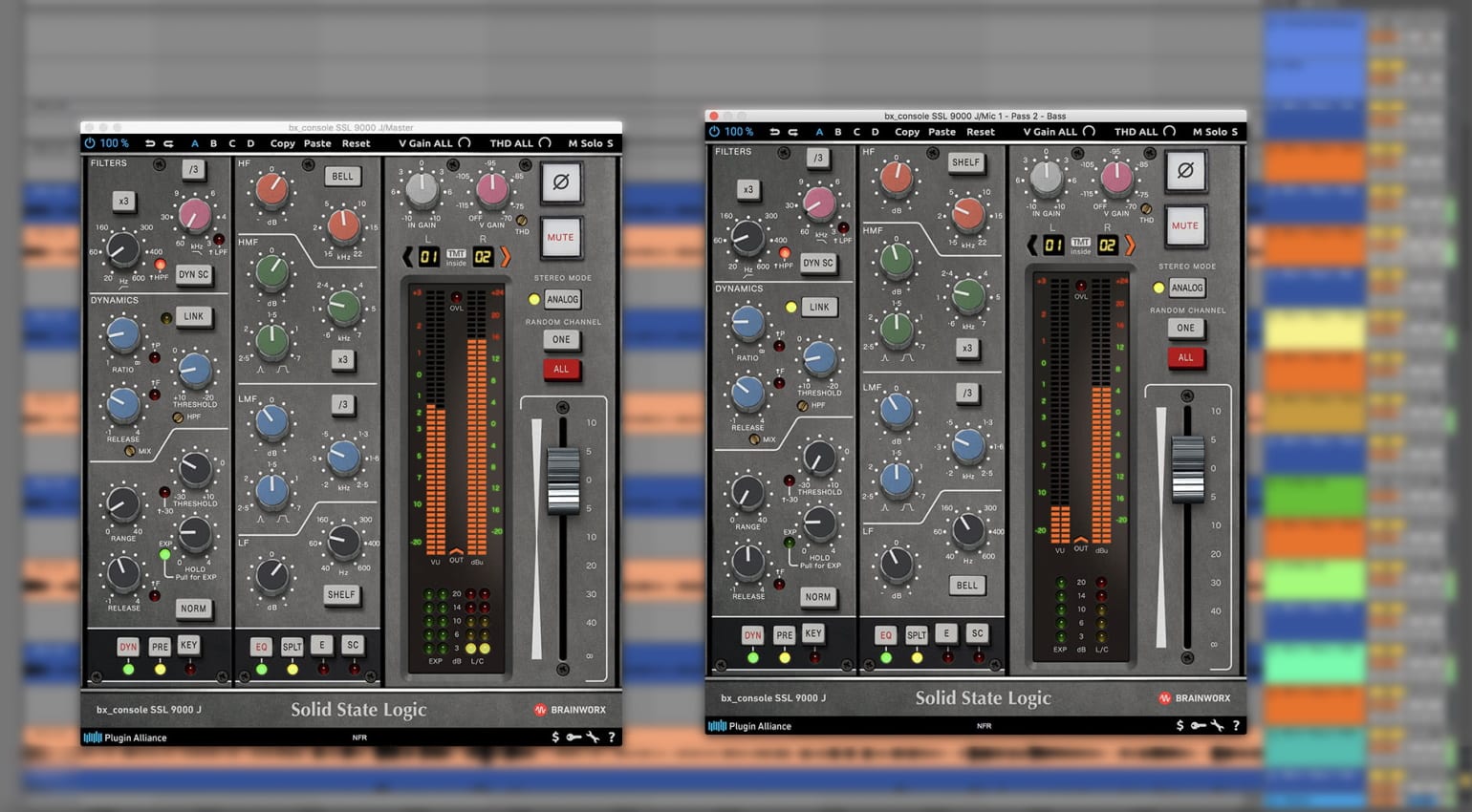
Task: Toggle the DYN switch in Bass plugin
Action: tap(753, 634)
